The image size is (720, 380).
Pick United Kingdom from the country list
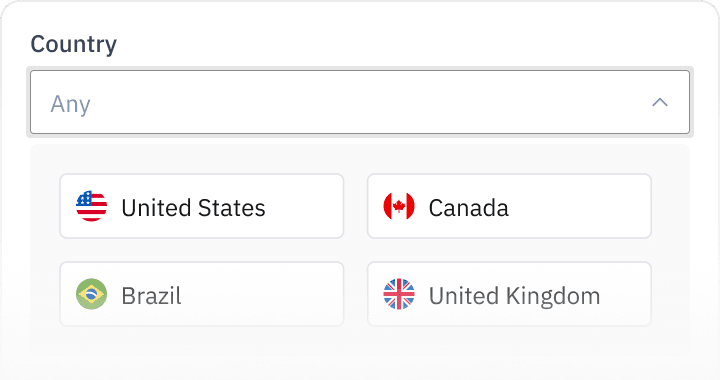509,294
